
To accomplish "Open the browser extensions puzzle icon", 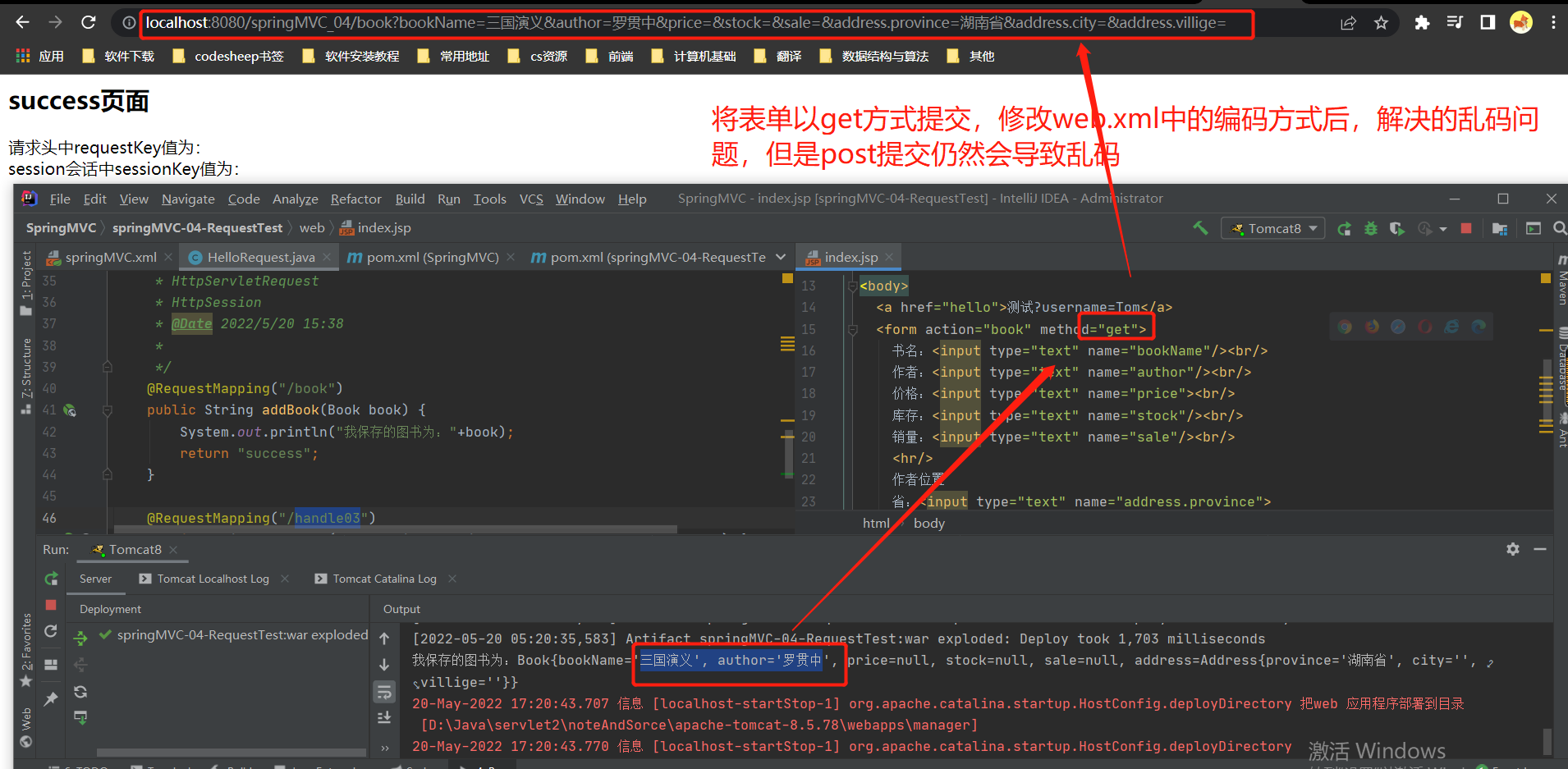I will [1422, 23].
